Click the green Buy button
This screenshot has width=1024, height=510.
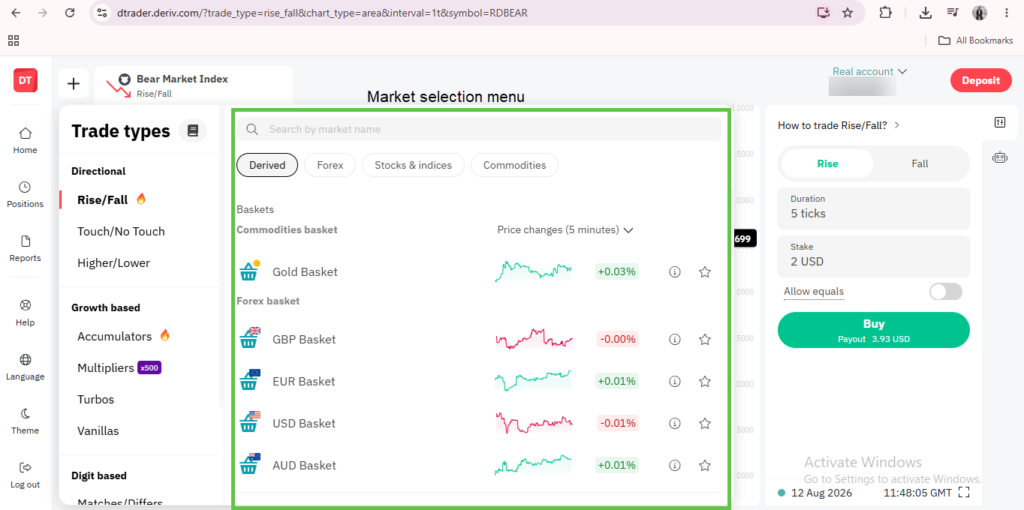point(873,330)
